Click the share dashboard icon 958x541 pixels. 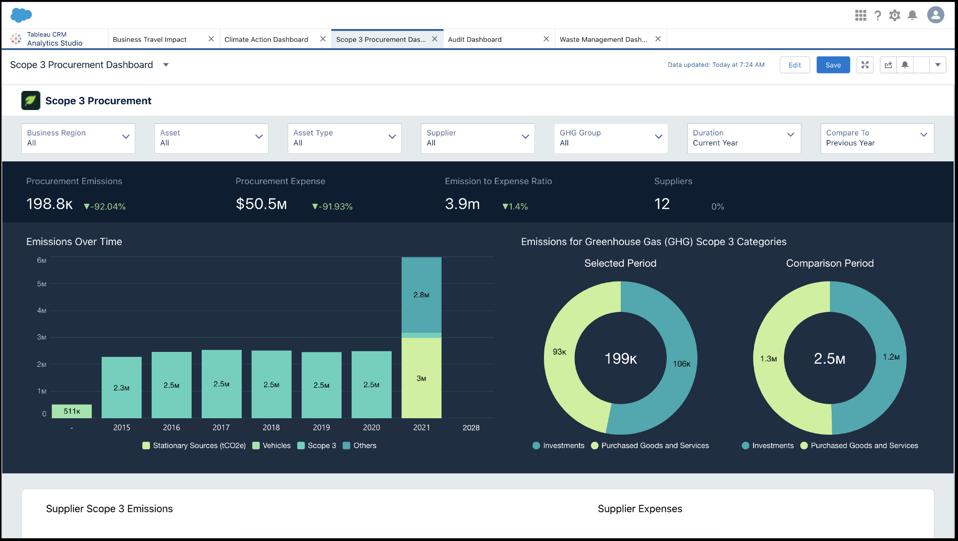coord(888,65)
